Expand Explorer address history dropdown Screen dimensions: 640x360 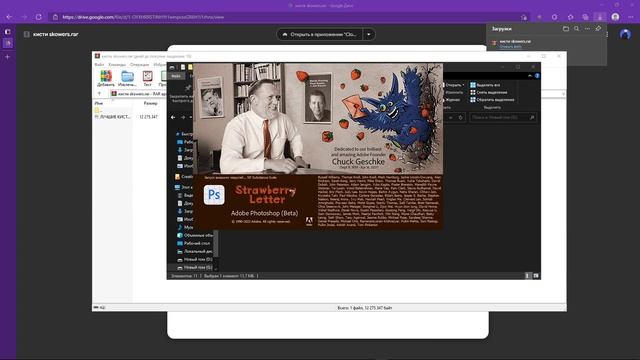451,118
